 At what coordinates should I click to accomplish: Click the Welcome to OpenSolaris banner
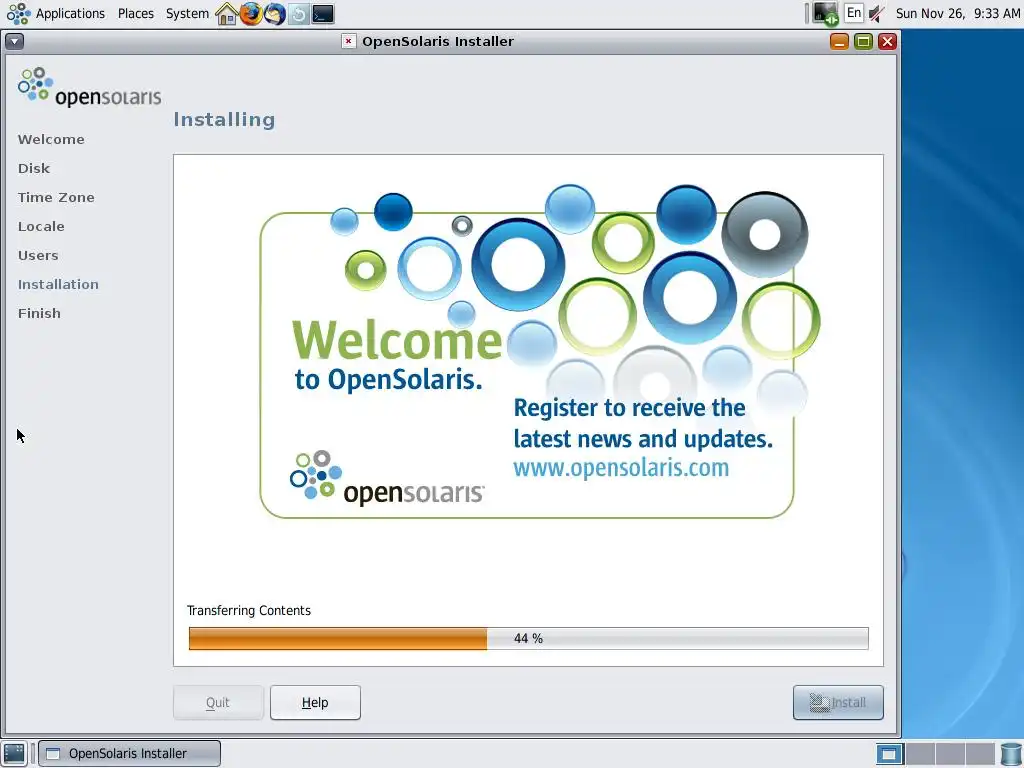tap(539, 353)
